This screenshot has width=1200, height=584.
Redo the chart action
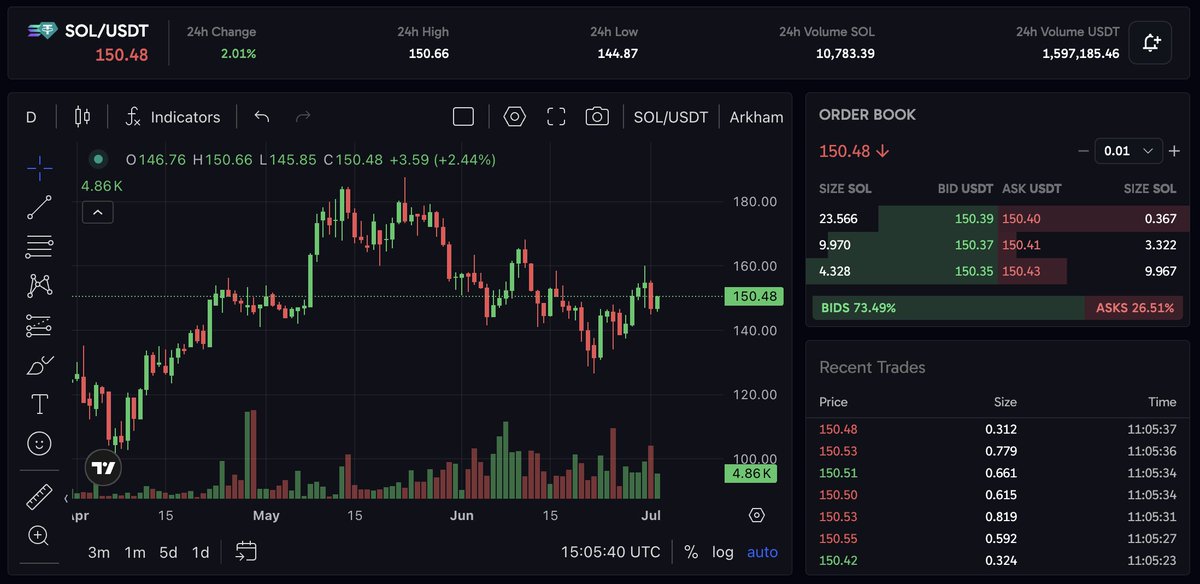303,117
